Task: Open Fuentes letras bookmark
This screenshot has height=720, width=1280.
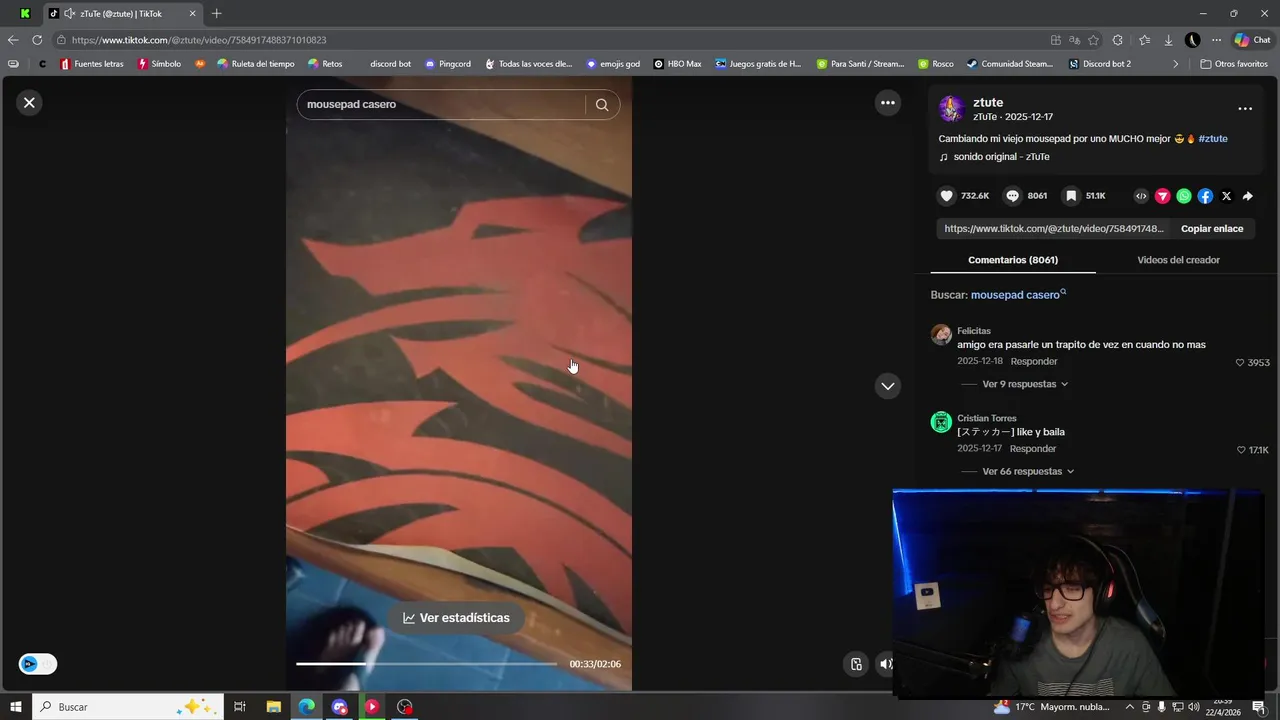Action: click(92, 64)
